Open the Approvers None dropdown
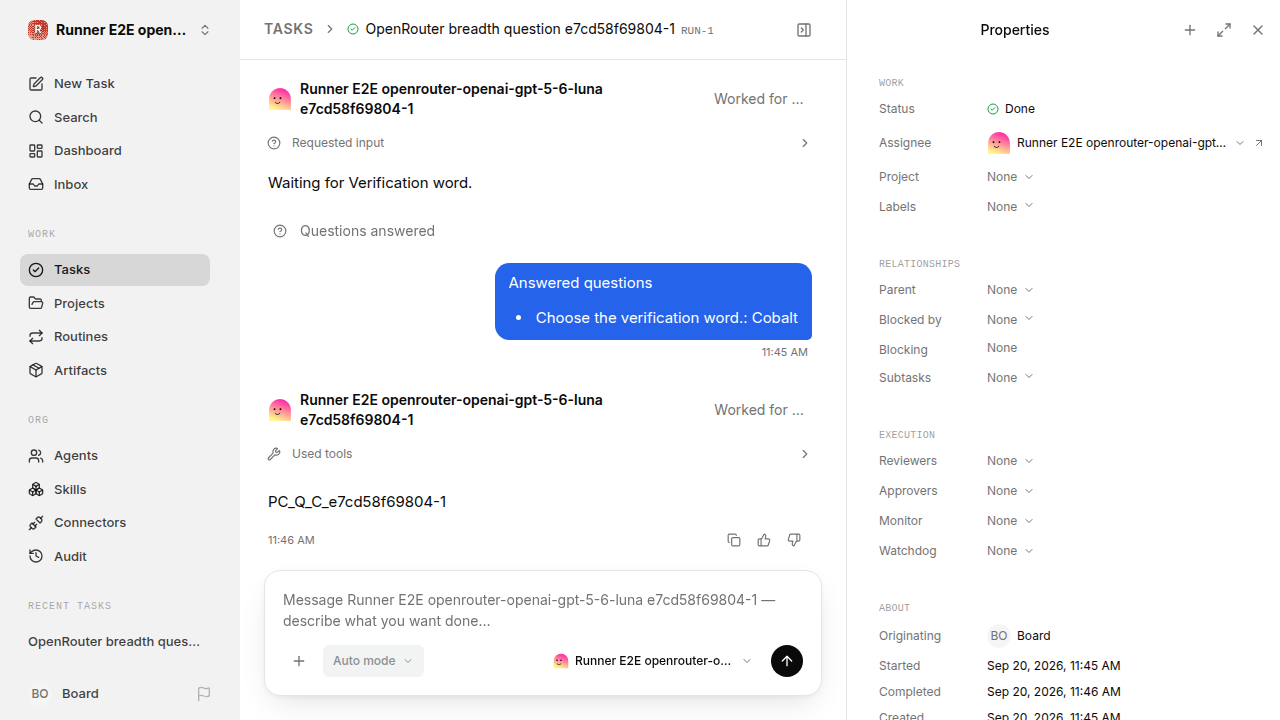 coord(1010,491)
